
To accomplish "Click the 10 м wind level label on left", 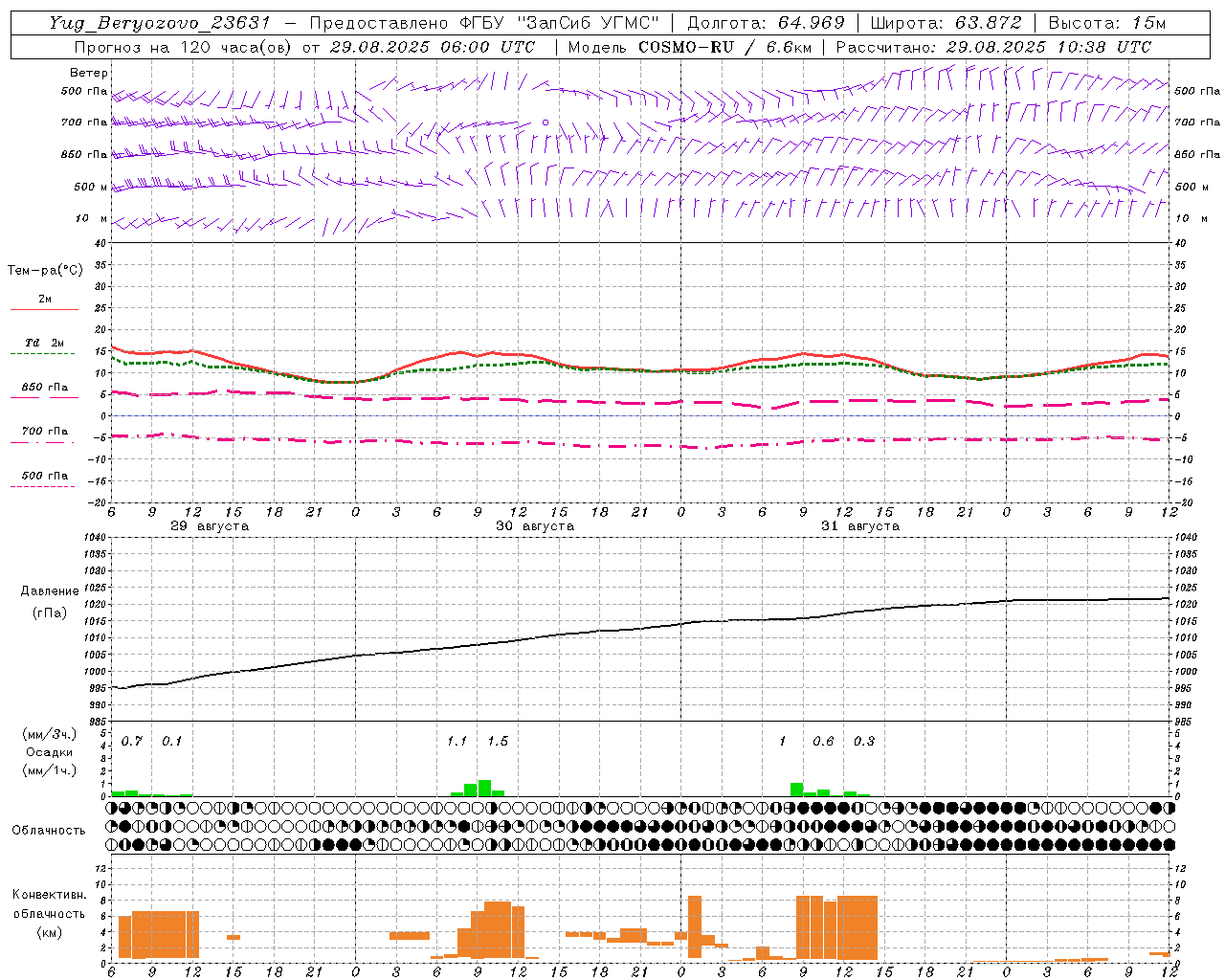I will (92, 219).
